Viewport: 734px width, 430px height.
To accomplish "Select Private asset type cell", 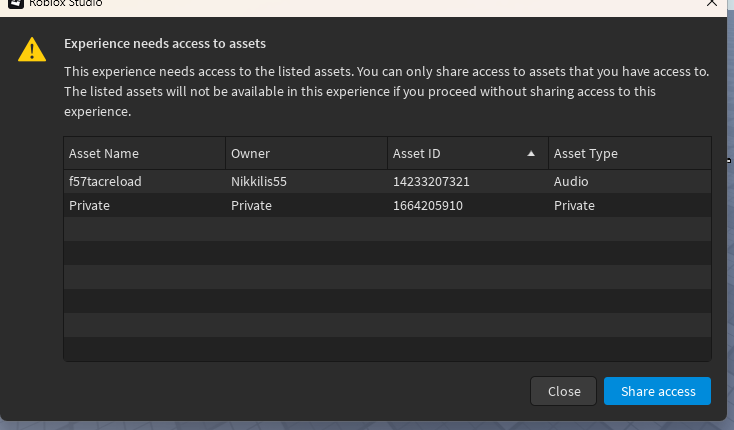I will [x=630, y=205].
